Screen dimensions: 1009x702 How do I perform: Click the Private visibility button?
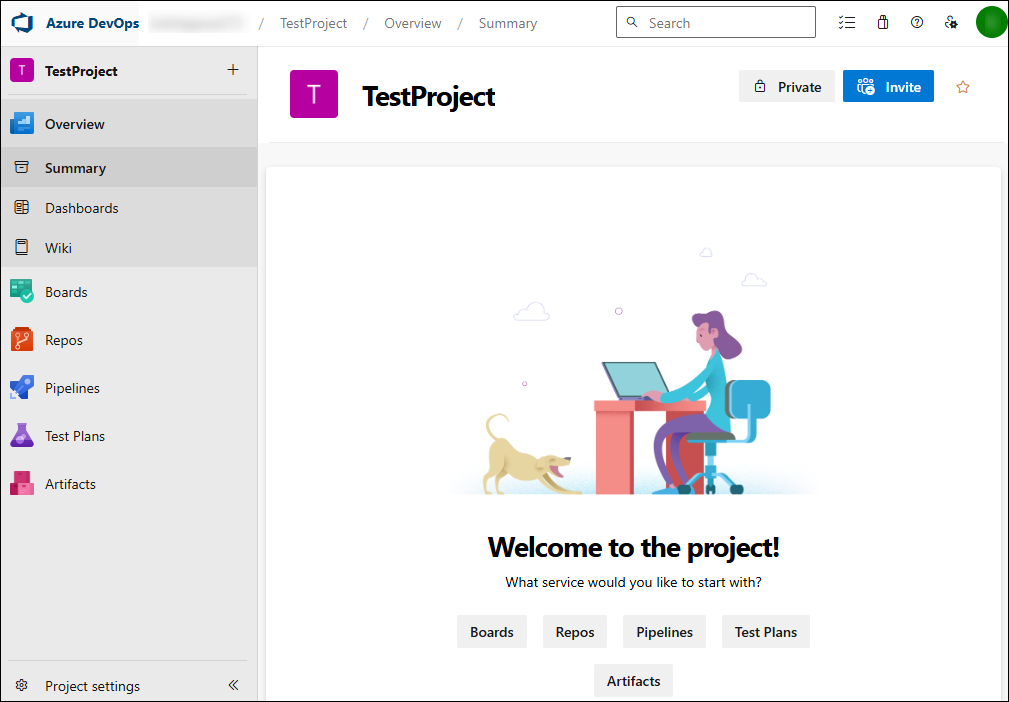[787, 86]
